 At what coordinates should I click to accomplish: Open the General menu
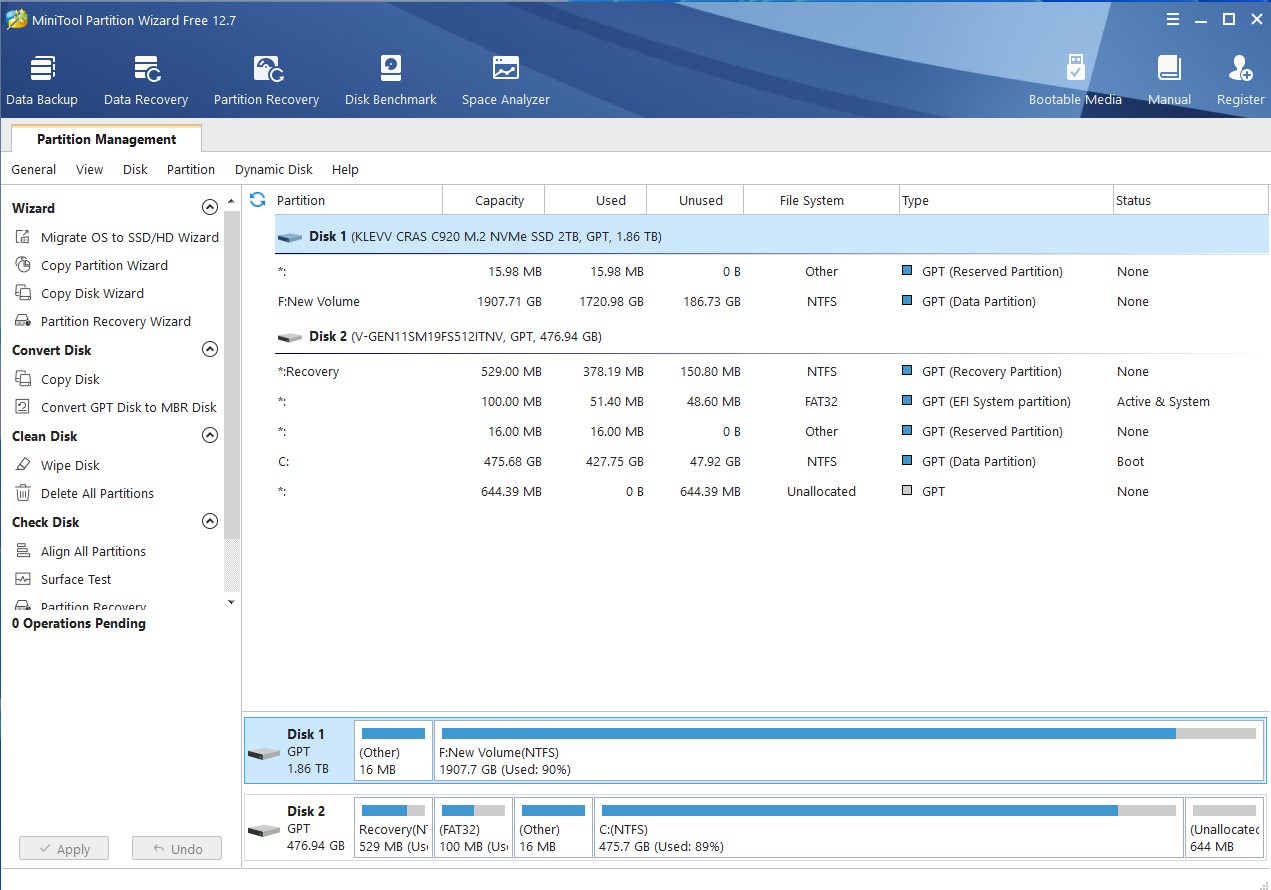point(34,169)
